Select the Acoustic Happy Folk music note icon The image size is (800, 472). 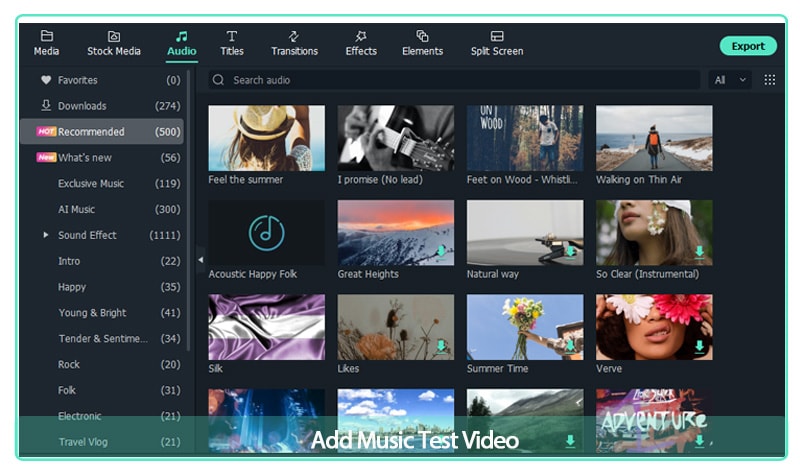tap(266, 233)
